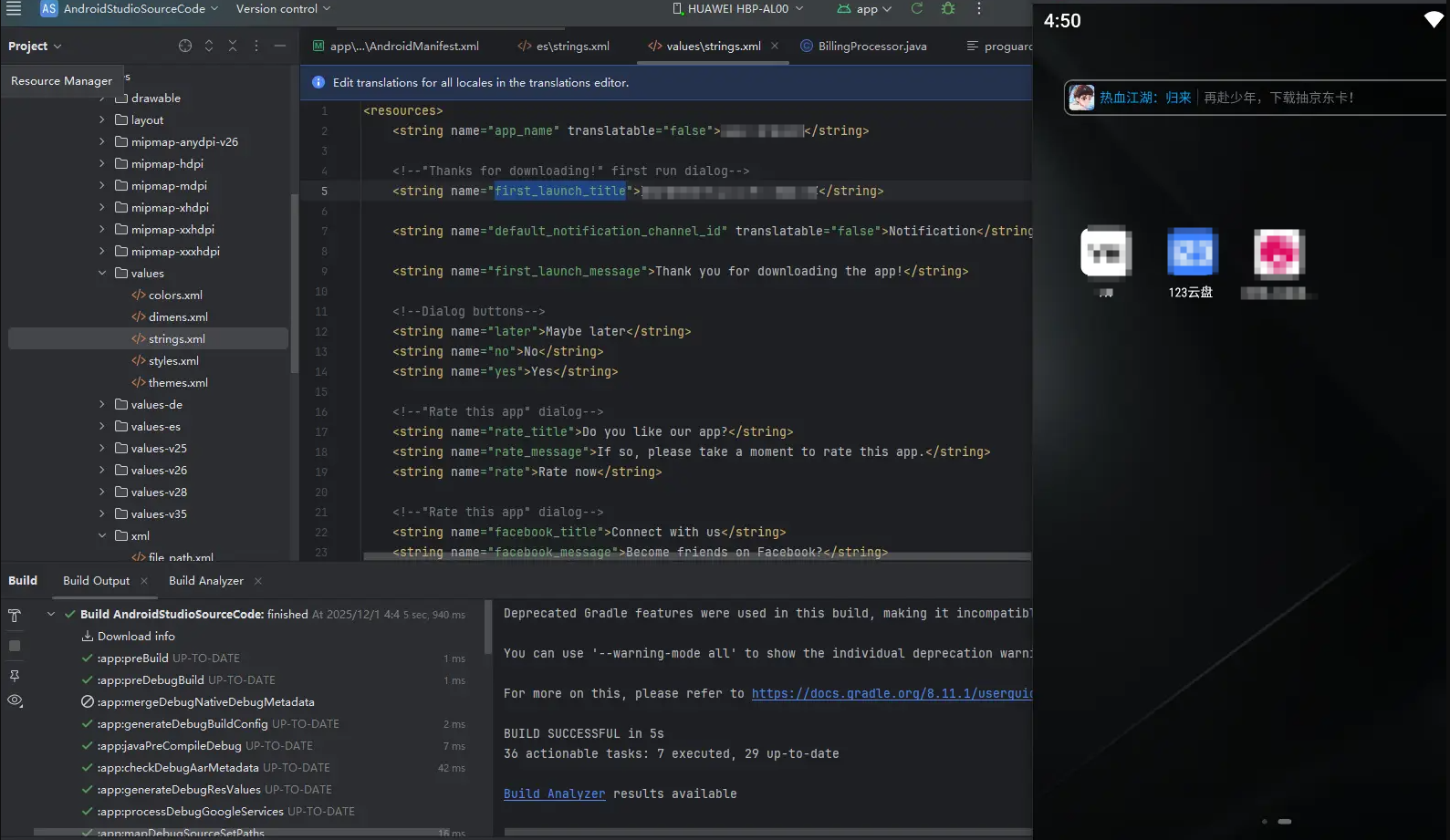
Task: Open the Version control menu
Action: pos(283,9)
